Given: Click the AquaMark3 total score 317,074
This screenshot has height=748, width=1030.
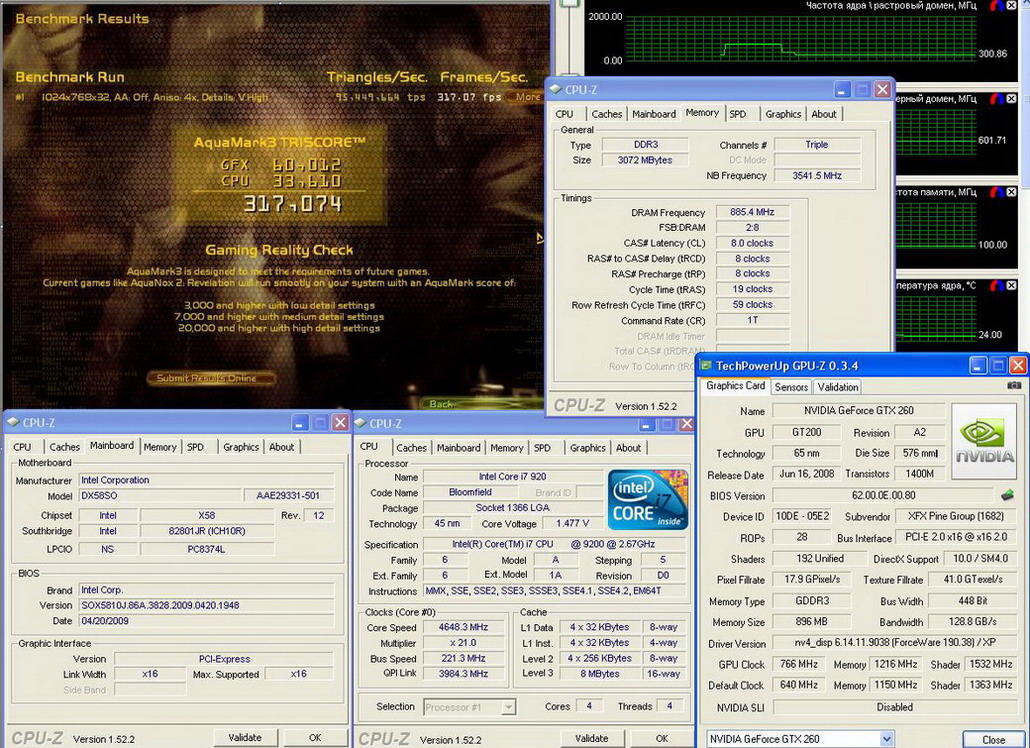Looking at the screenshot, I should 293,204.
